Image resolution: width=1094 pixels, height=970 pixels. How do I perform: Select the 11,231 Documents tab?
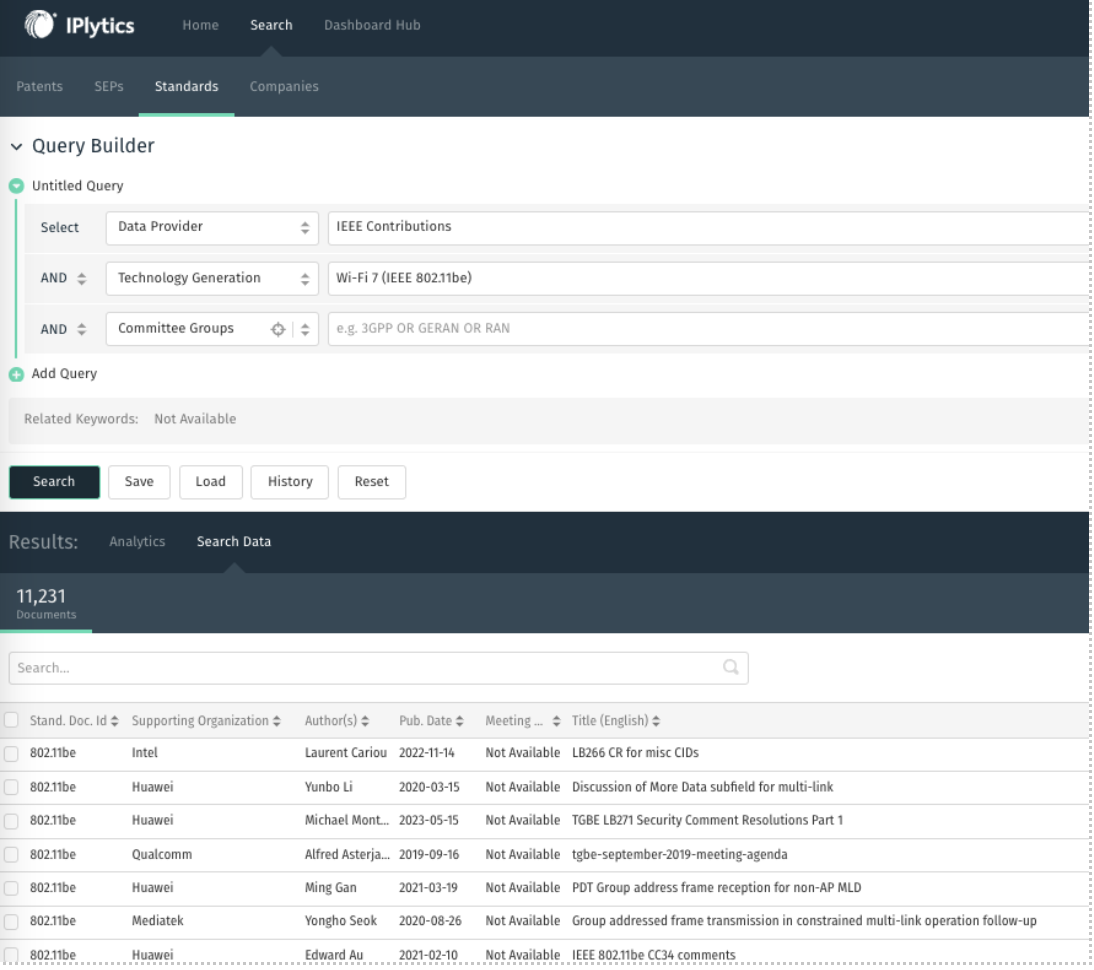(x=46, y=604)
